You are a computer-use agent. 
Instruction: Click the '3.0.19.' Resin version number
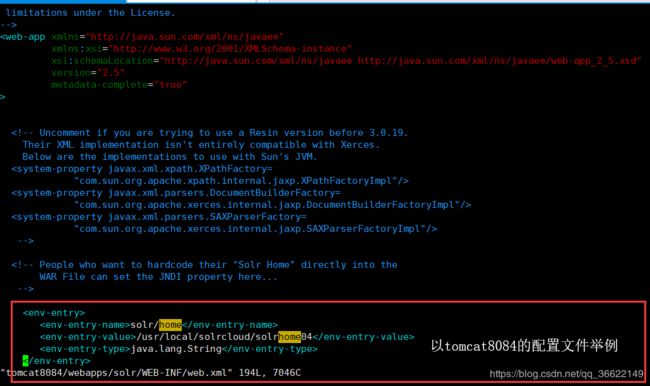coord(388,133)
